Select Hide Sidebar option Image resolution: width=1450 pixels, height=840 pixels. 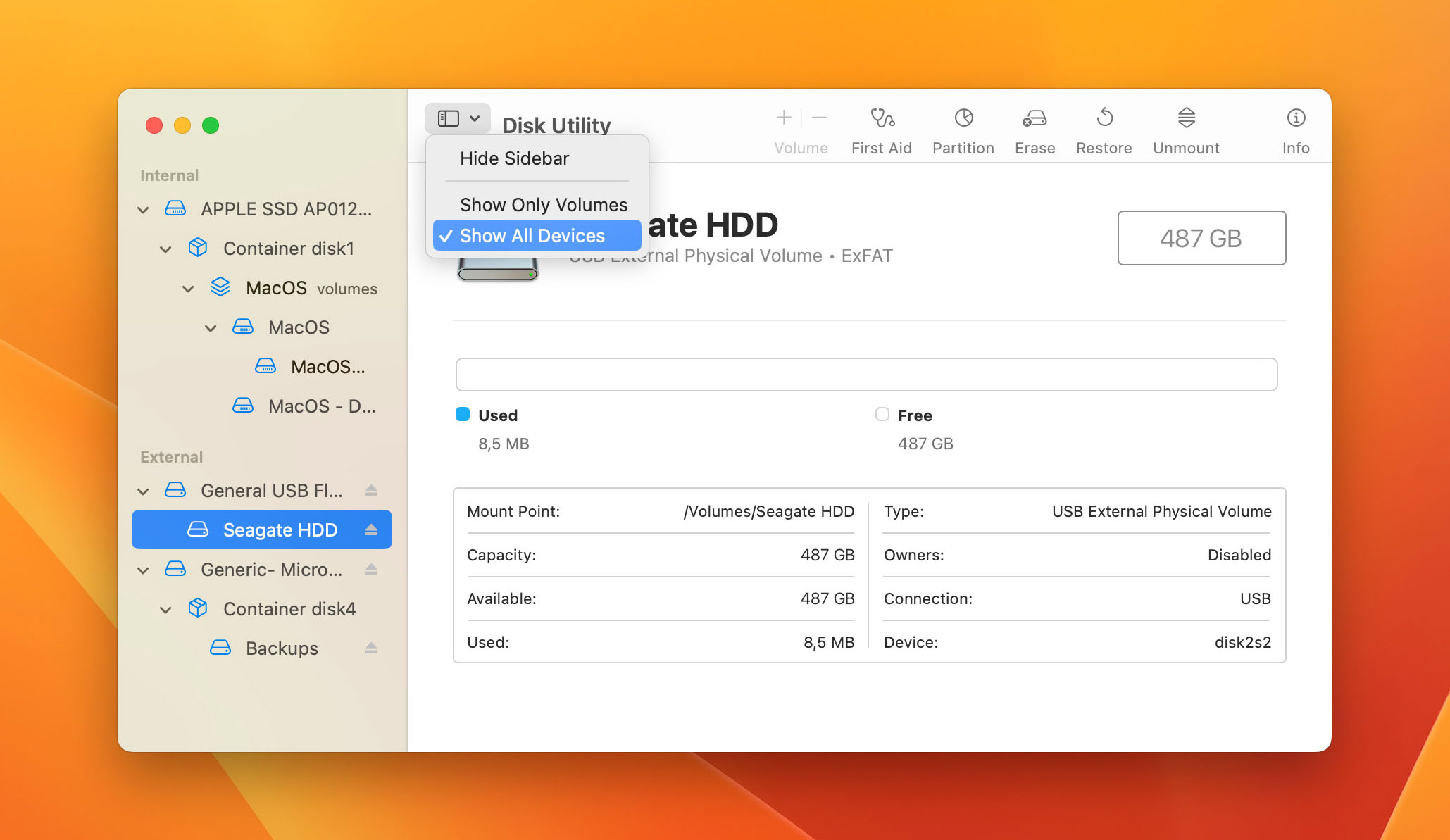[x=514, y=158]
